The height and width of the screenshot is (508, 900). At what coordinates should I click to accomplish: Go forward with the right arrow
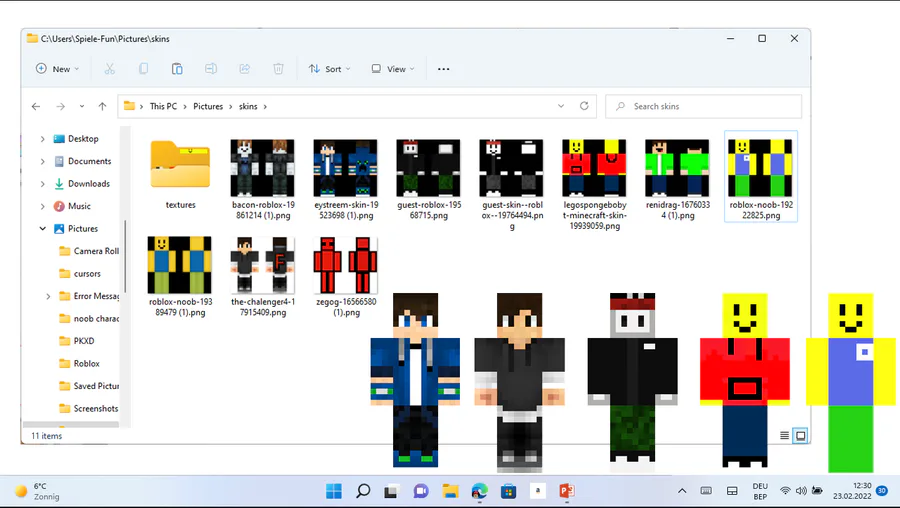point(60,106)
